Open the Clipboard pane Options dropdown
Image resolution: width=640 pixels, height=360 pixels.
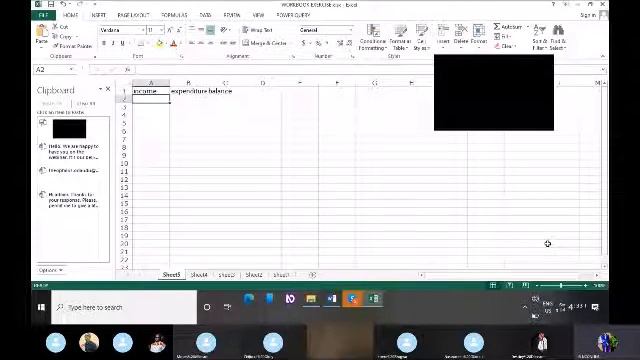pyautogui.click(x=51, y=270)
